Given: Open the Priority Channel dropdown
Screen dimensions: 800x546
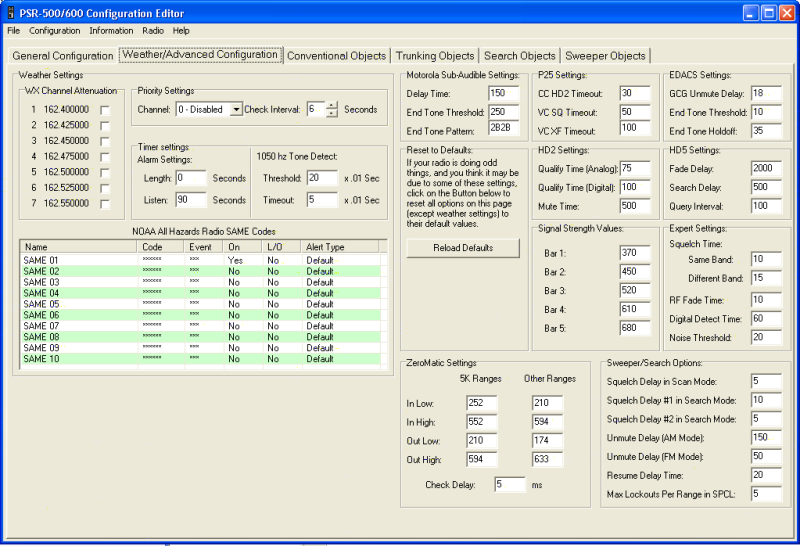Looking at the screenshot, I should click(236, 109).
